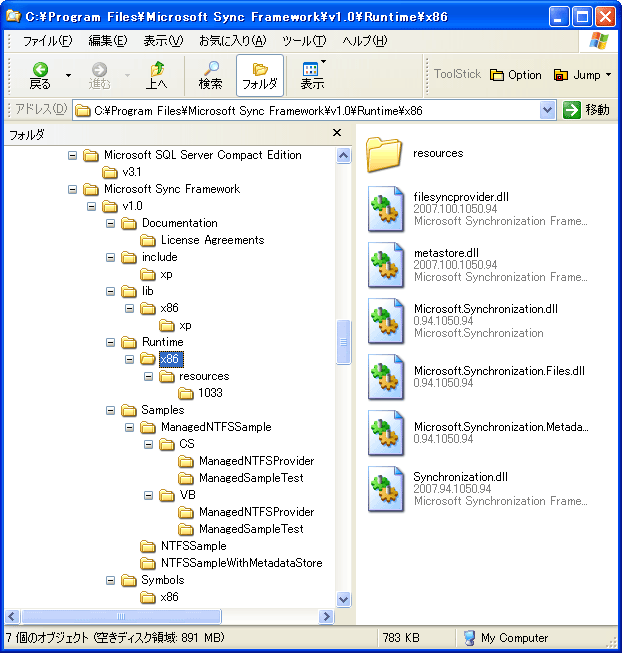
Task: Open the address bar dropdown arrow
Action: point(547,110)
